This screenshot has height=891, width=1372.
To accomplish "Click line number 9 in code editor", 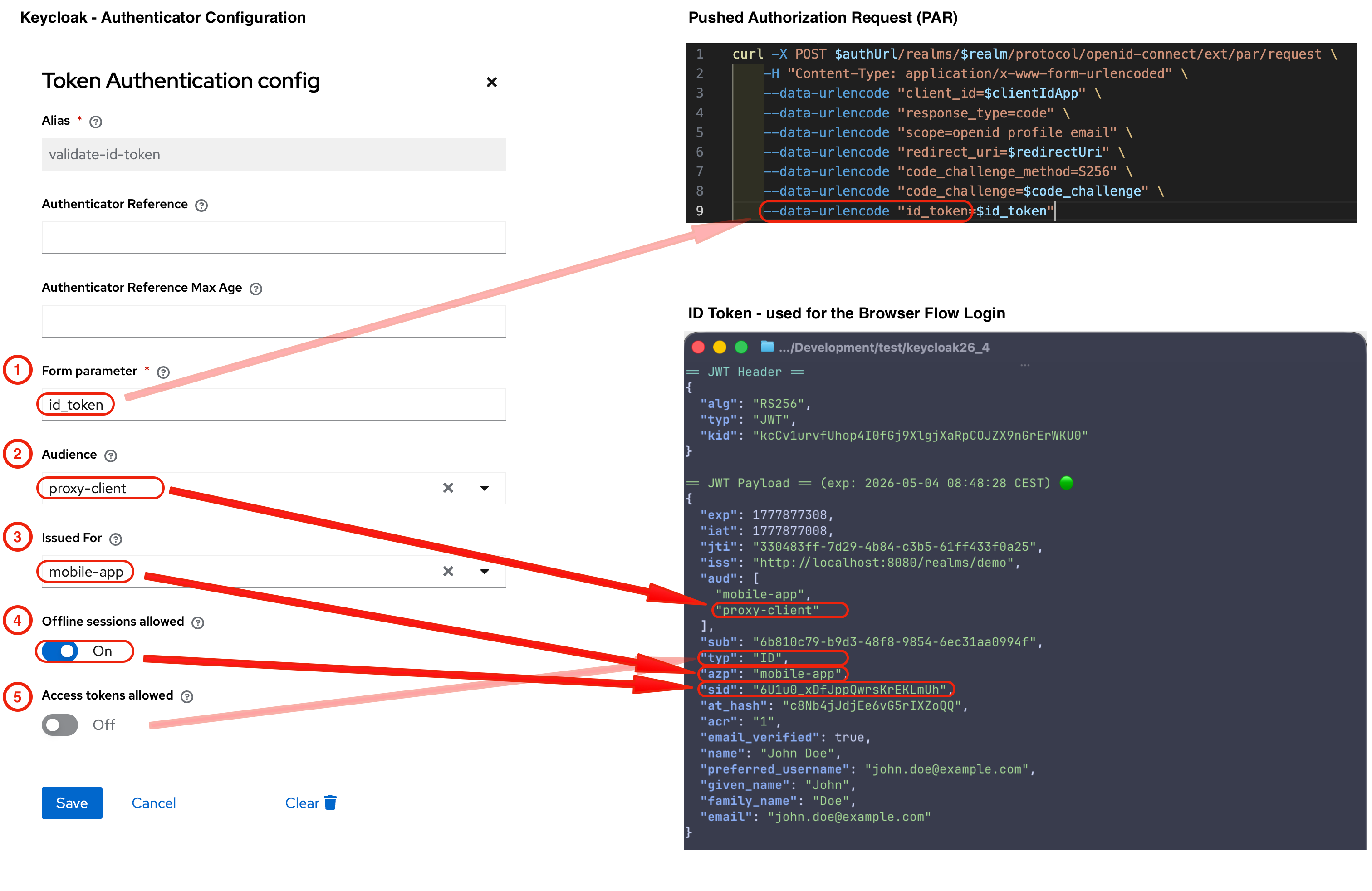I will 699,211.
